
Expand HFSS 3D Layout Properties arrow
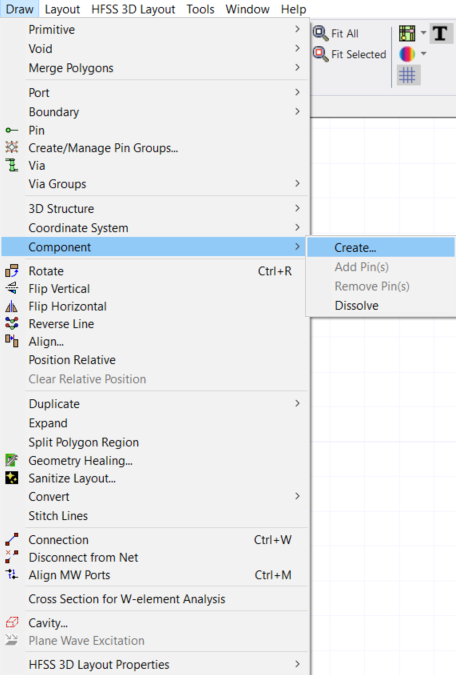(297, 664)
